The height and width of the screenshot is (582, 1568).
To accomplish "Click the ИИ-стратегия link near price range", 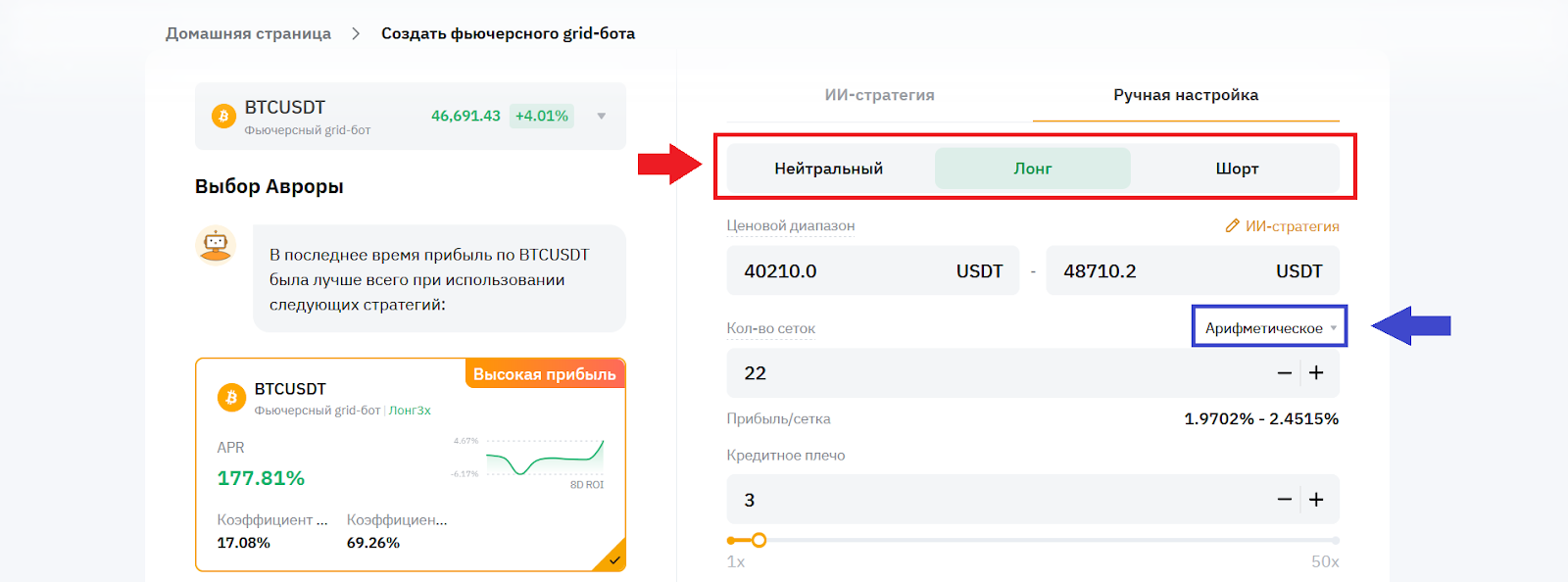I will click(1292, 226).
